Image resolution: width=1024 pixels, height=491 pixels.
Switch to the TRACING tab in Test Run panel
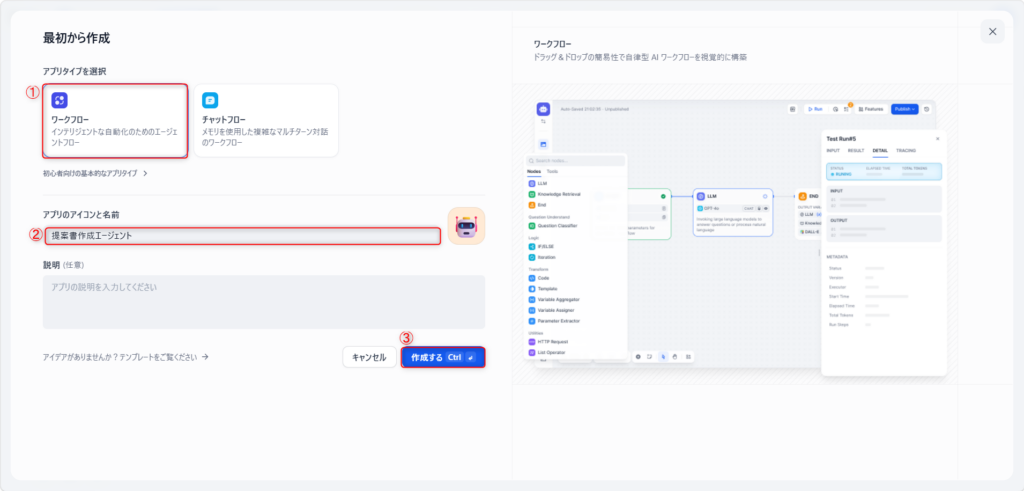point(906,150)
